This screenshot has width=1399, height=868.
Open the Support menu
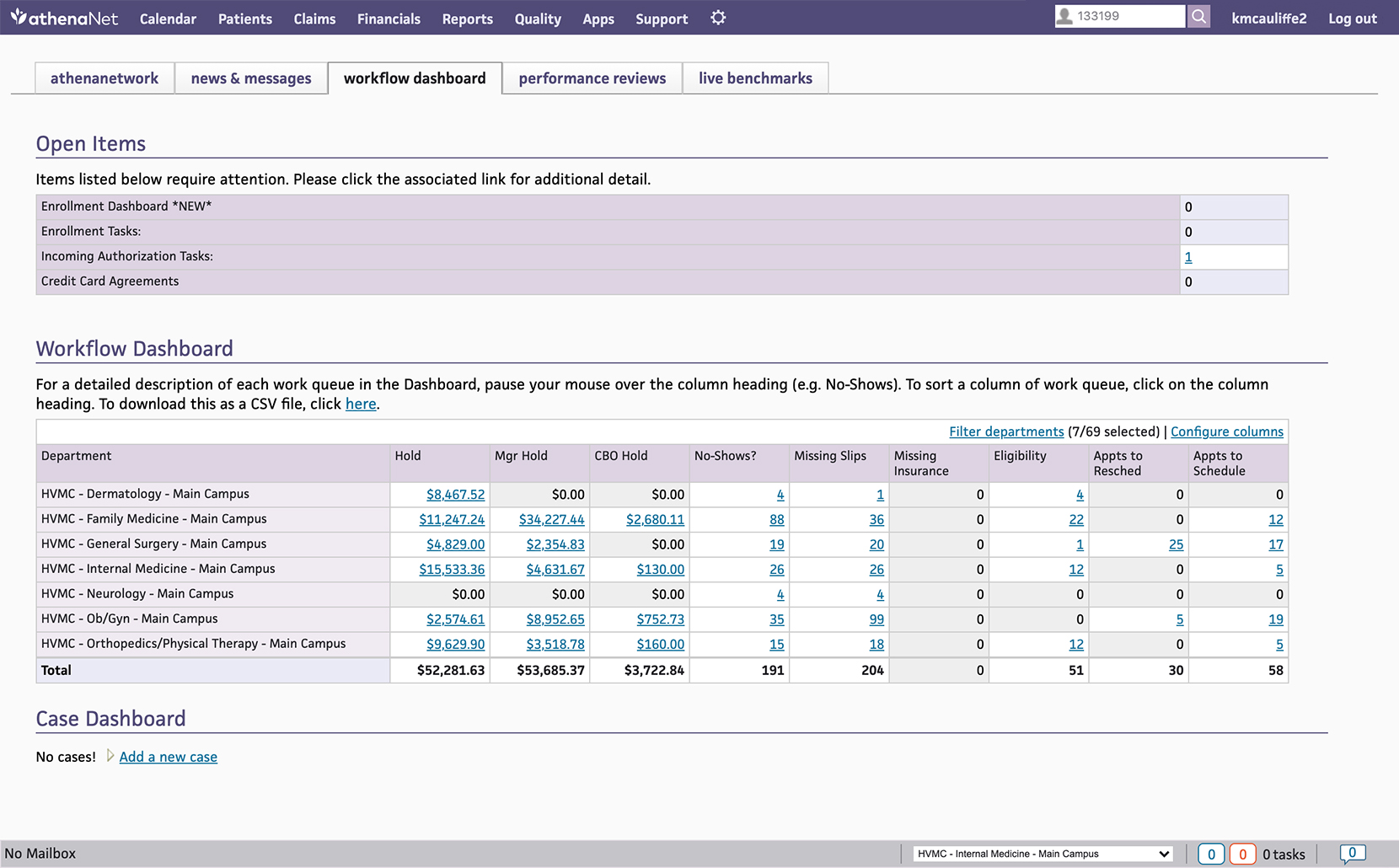point(662,19)
